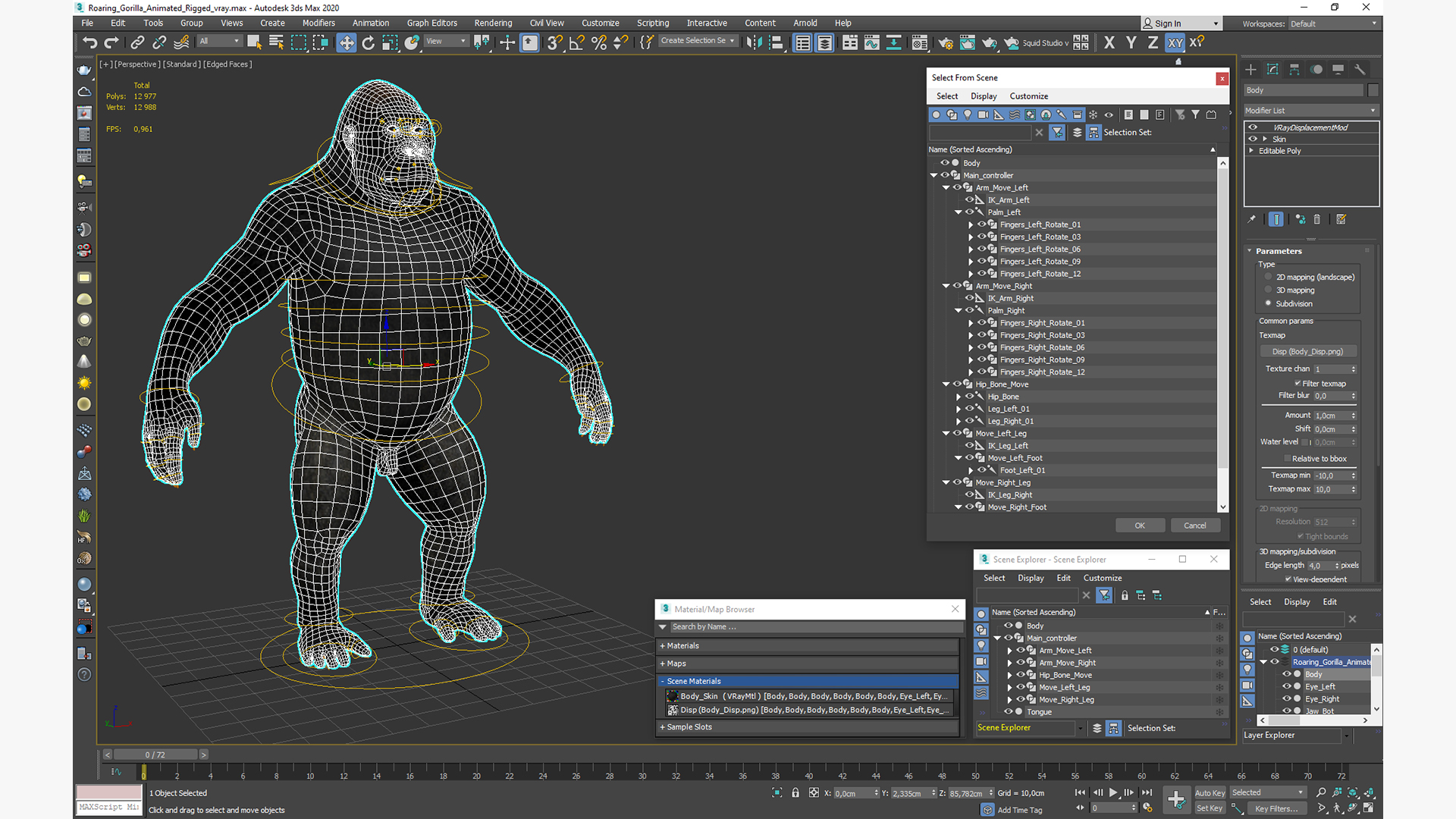The image size is (1456, 819).
Task: Open the Animation menu
Action: pos(371,23)
